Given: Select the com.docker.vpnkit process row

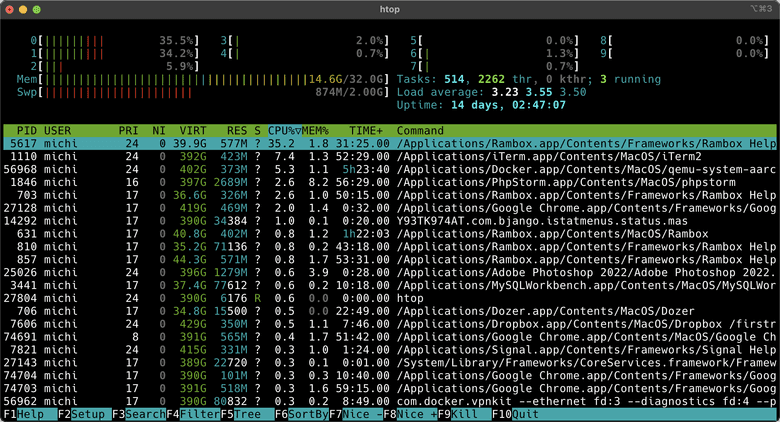Looking at the screenshot, I should click(x=390, y=402).
